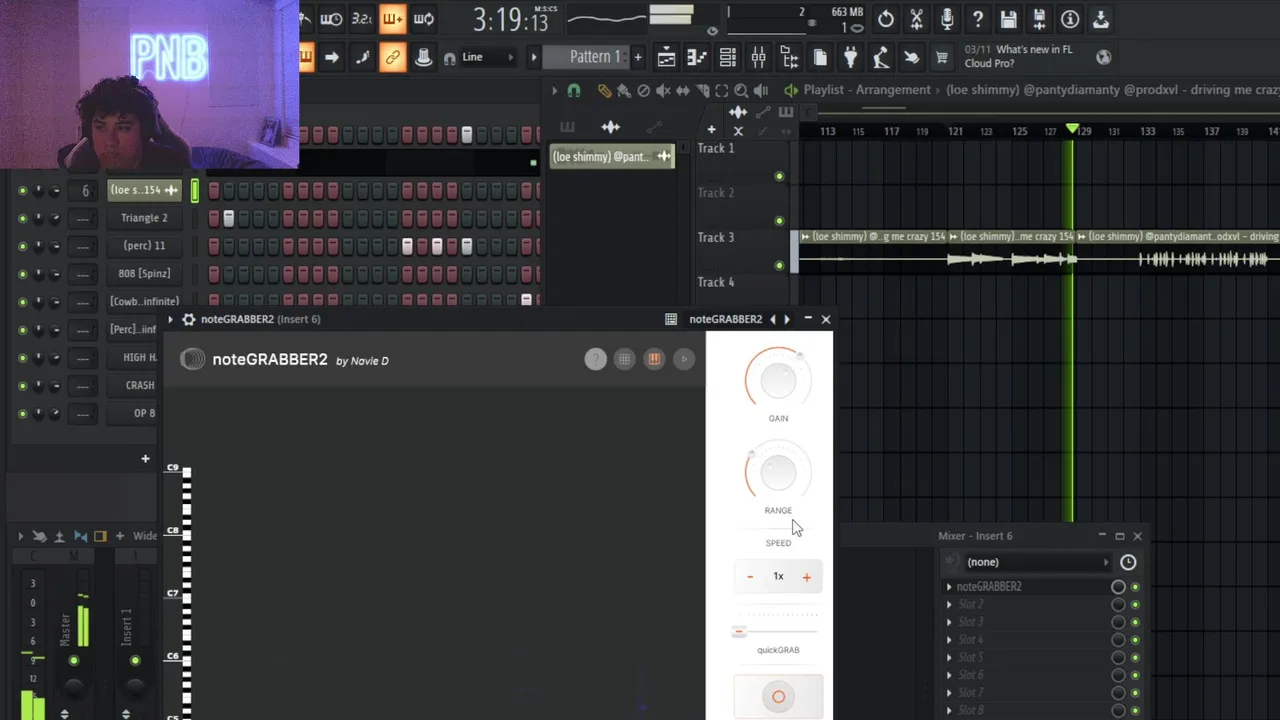Screen dimensions: 1280x720
Task: Mute the Triangle 2 channel
Action: pos(23,218)
